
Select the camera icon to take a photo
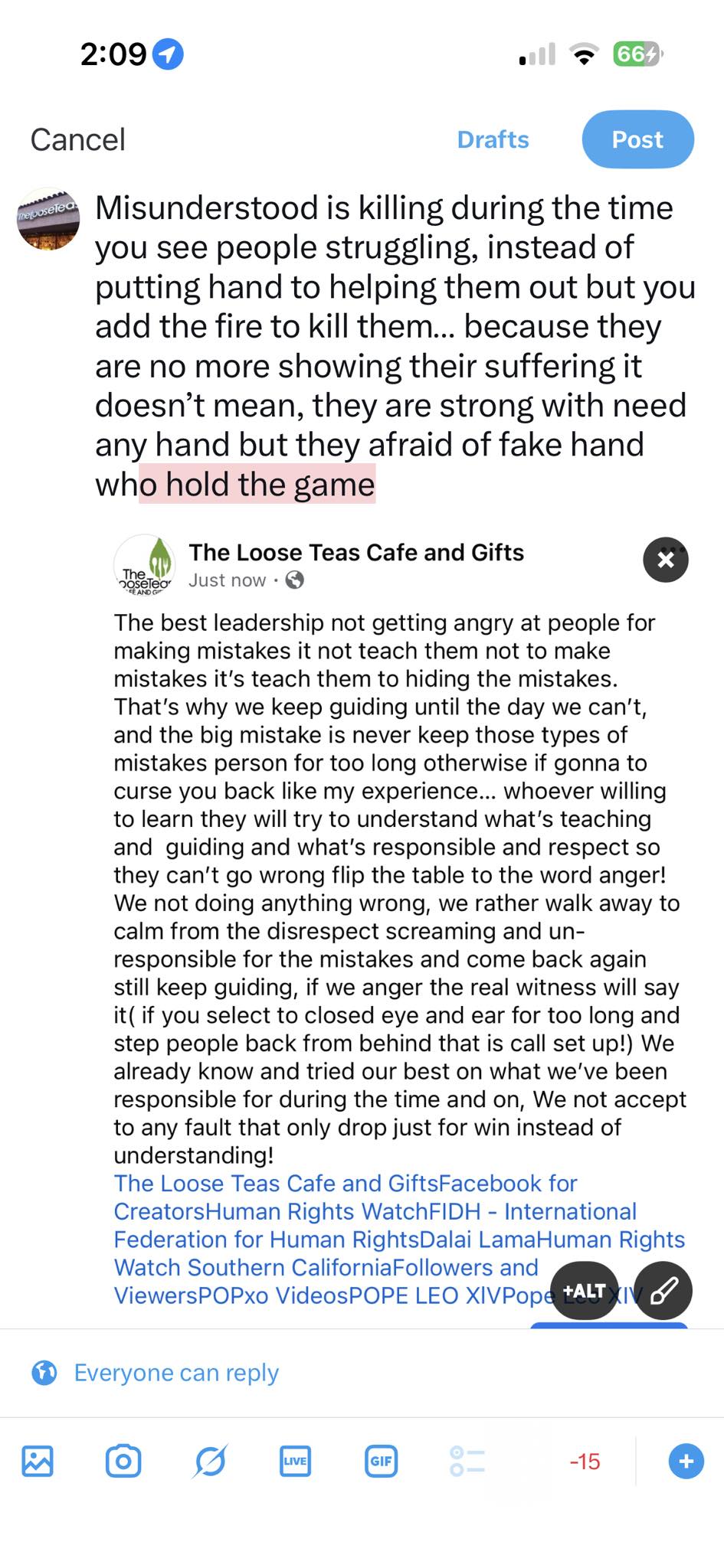point(124,1461)
